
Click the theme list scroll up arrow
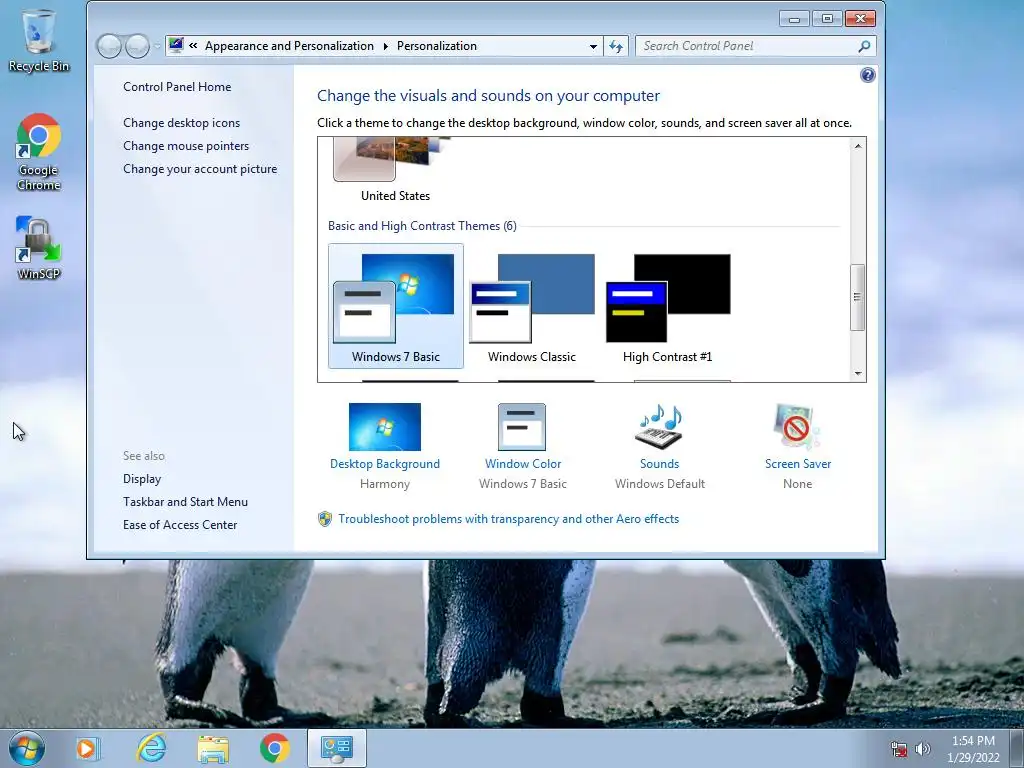pos(857,146)
